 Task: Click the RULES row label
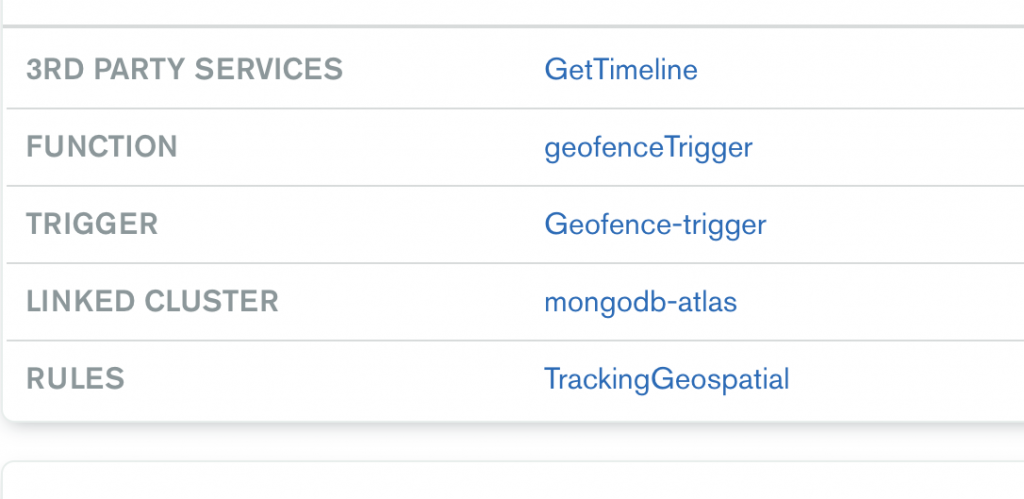click(x=75, y=380)
